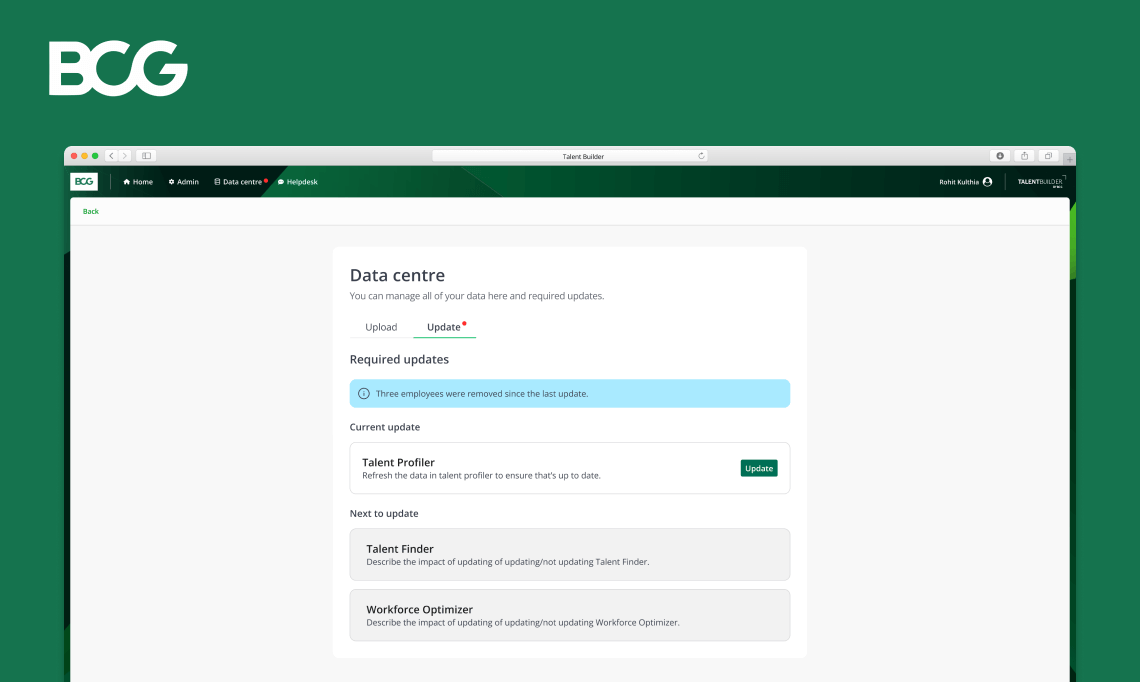This screenshot has width=1140, height=682.
Task: Click the BCG logo in navbar
Action: (x=84, y=182)
